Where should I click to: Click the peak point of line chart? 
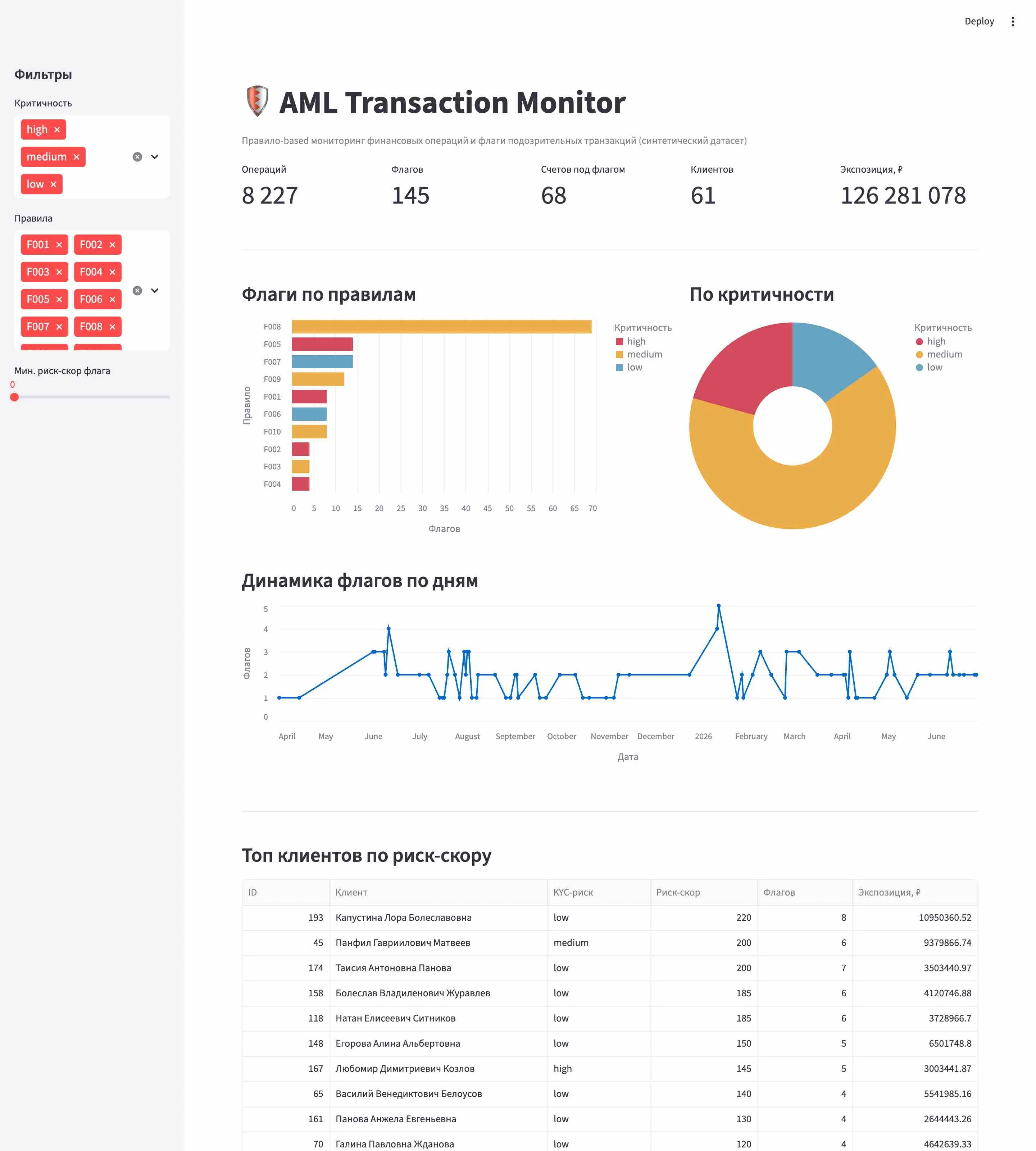point(719,606)
